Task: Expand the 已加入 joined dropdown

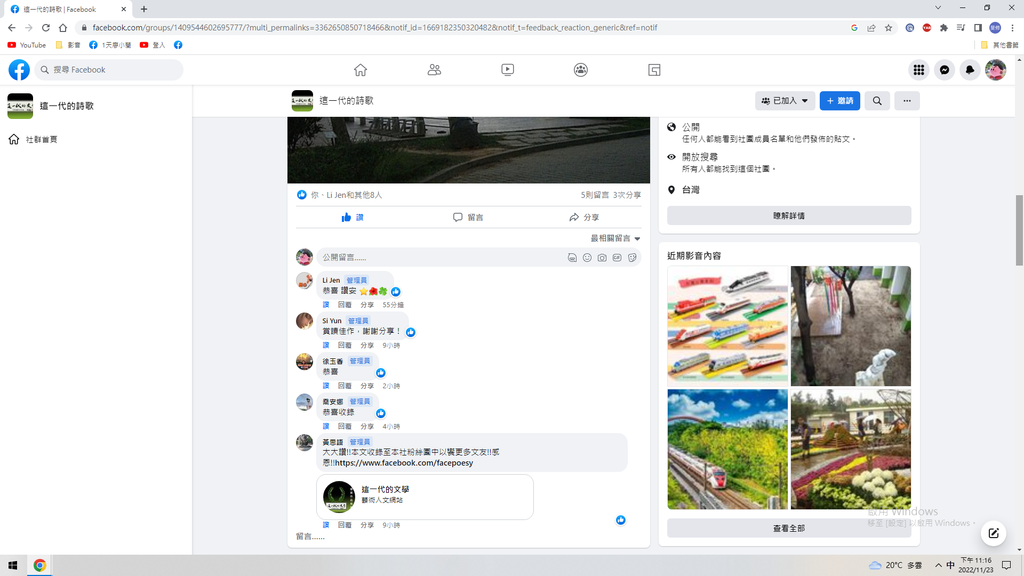Action: click(784, 101)
